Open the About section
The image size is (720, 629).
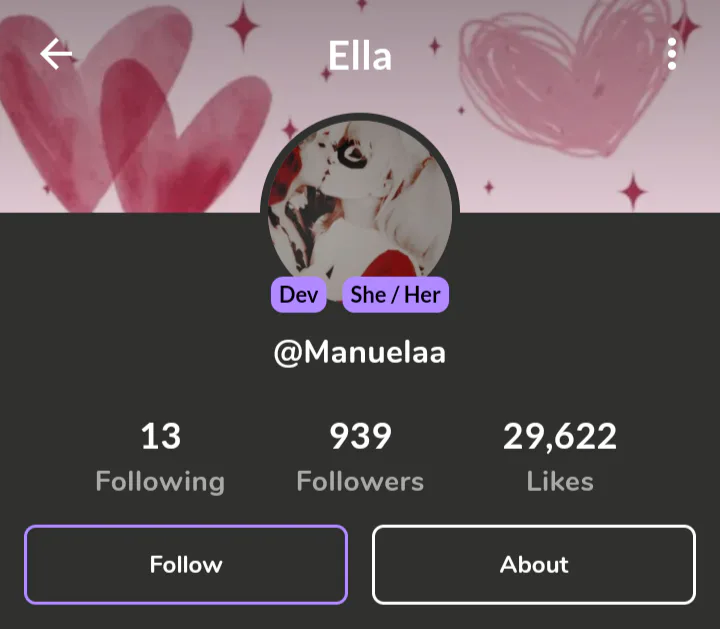(x=534, y=564)
